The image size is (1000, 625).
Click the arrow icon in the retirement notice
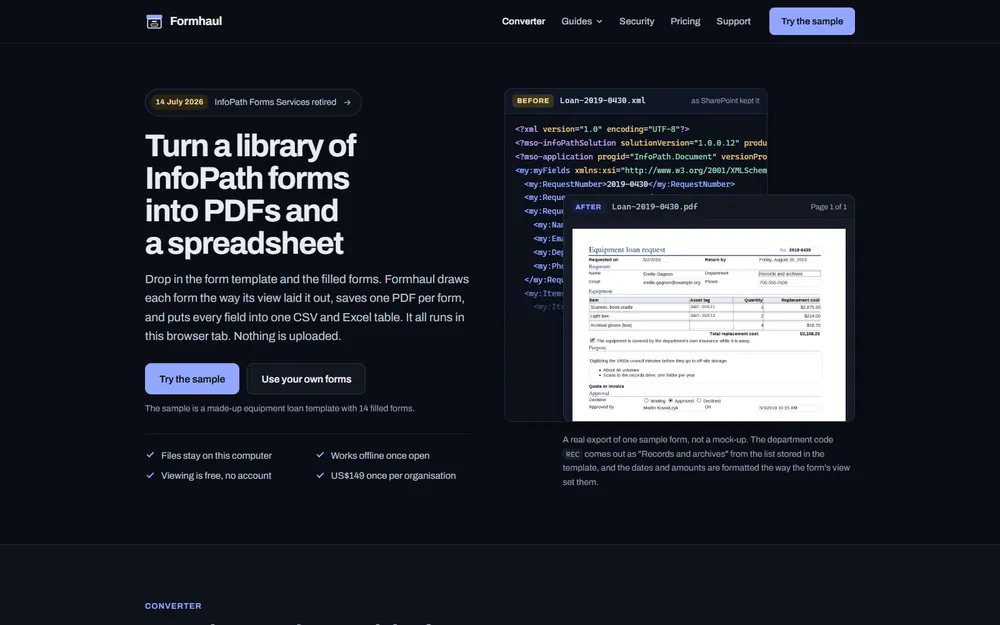[347, 103]
